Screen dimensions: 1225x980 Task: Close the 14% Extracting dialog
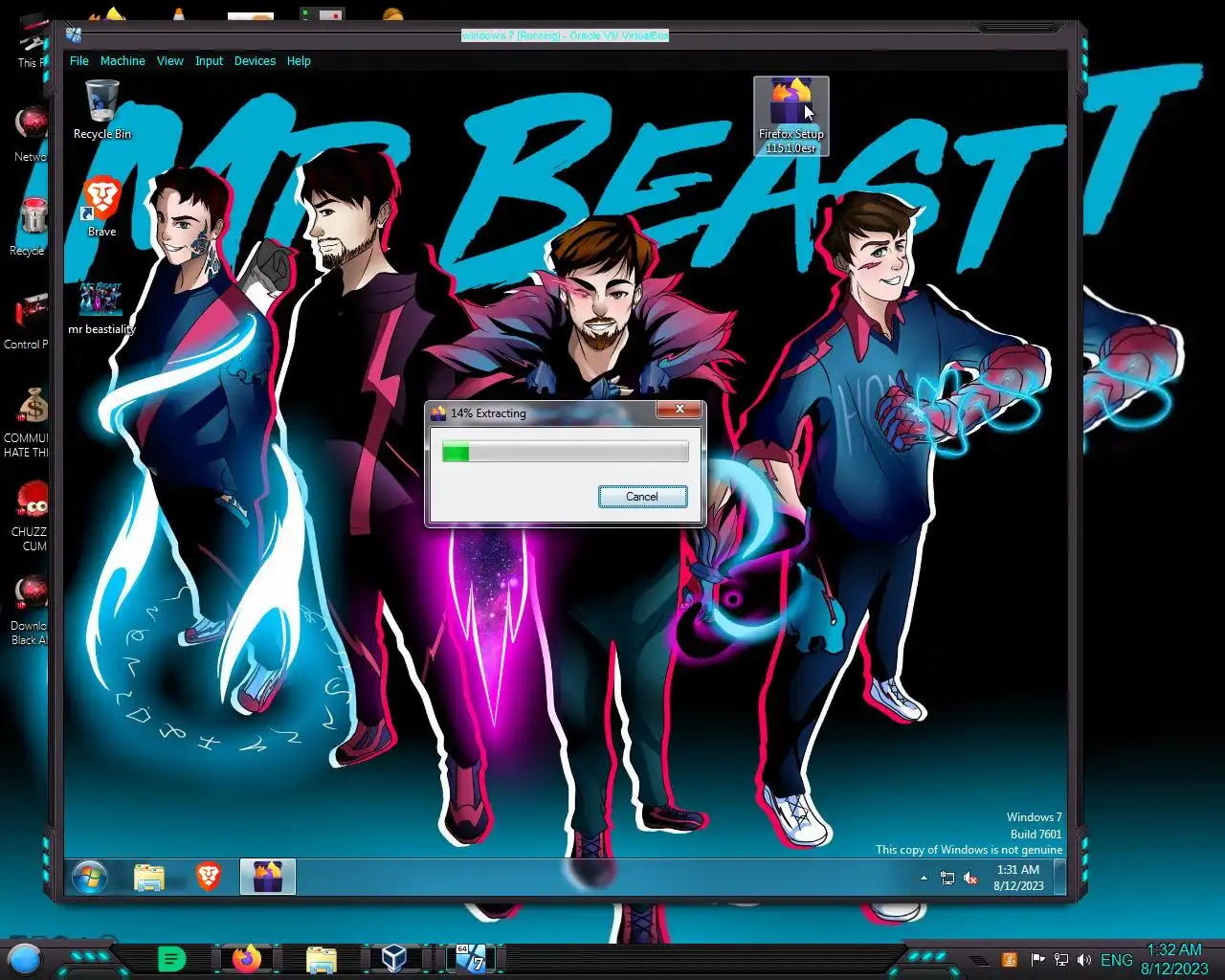679,410
